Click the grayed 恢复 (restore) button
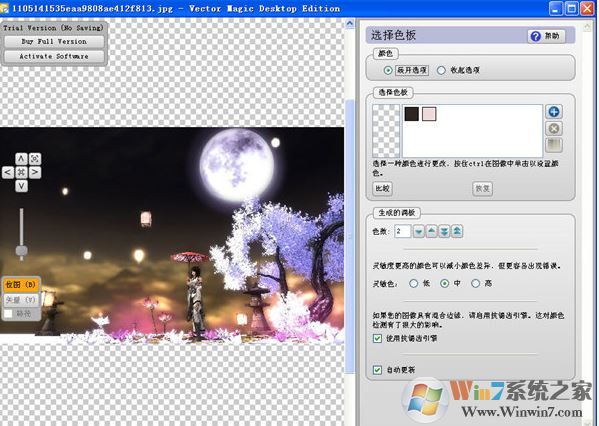Viewport: 599px width, 426px height. point(482,188)
